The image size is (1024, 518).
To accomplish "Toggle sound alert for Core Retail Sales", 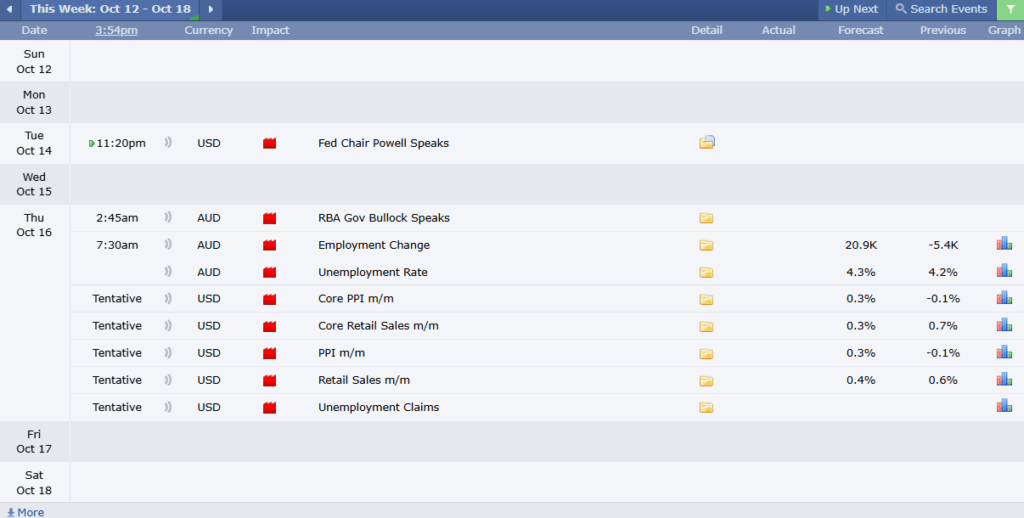I will (x=168, y=326).
